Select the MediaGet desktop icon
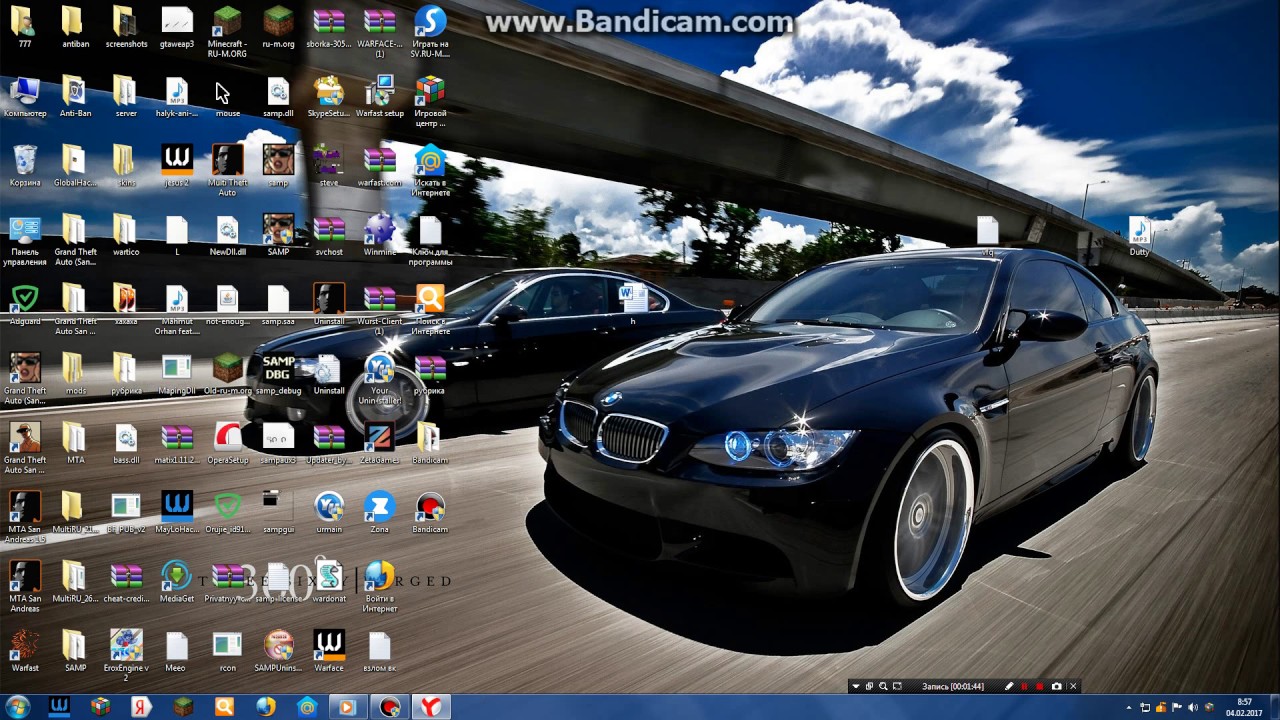Viewport: 1280px width, 720px height. pyautogui.click(x=177, y=582)
